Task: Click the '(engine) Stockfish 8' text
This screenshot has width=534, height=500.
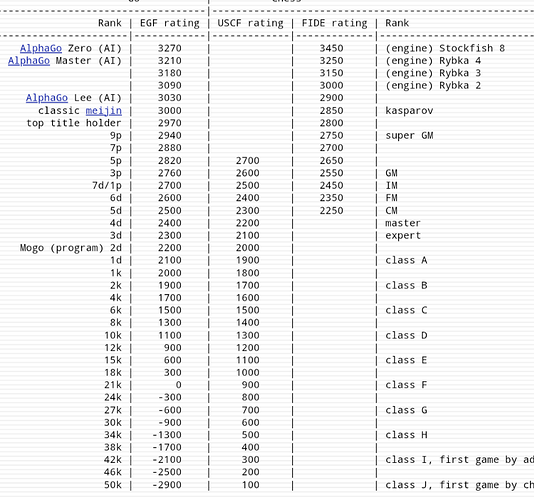Action: click(445, 48)
